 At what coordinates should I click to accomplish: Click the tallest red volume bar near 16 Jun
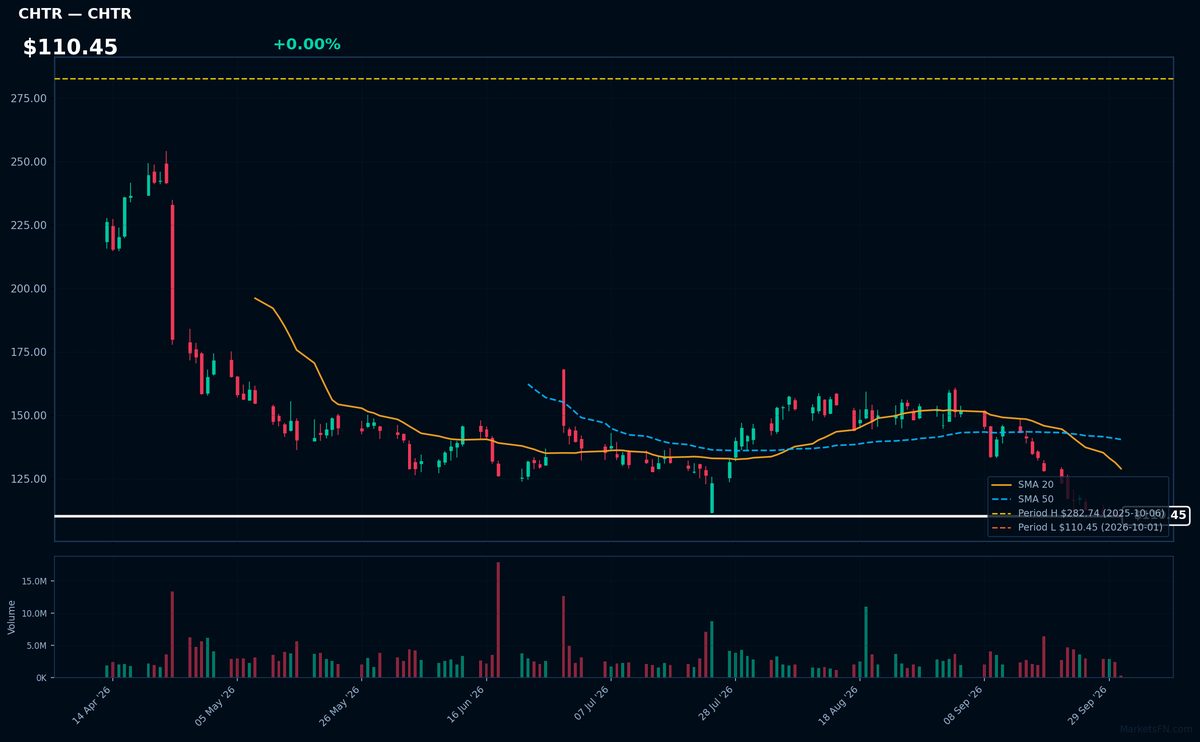(498, 620)
